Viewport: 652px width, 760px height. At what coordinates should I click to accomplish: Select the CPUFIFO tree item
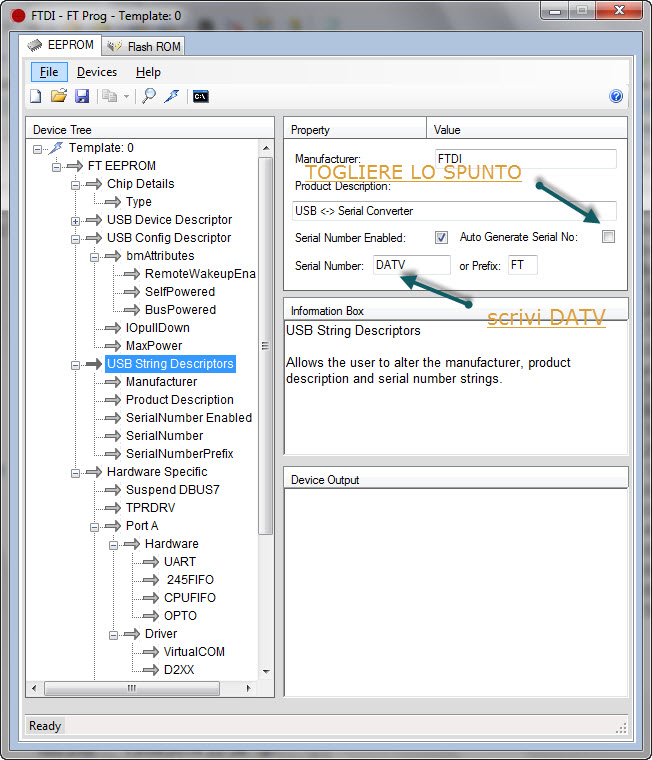pyautogui.click(x=190, y=598)
